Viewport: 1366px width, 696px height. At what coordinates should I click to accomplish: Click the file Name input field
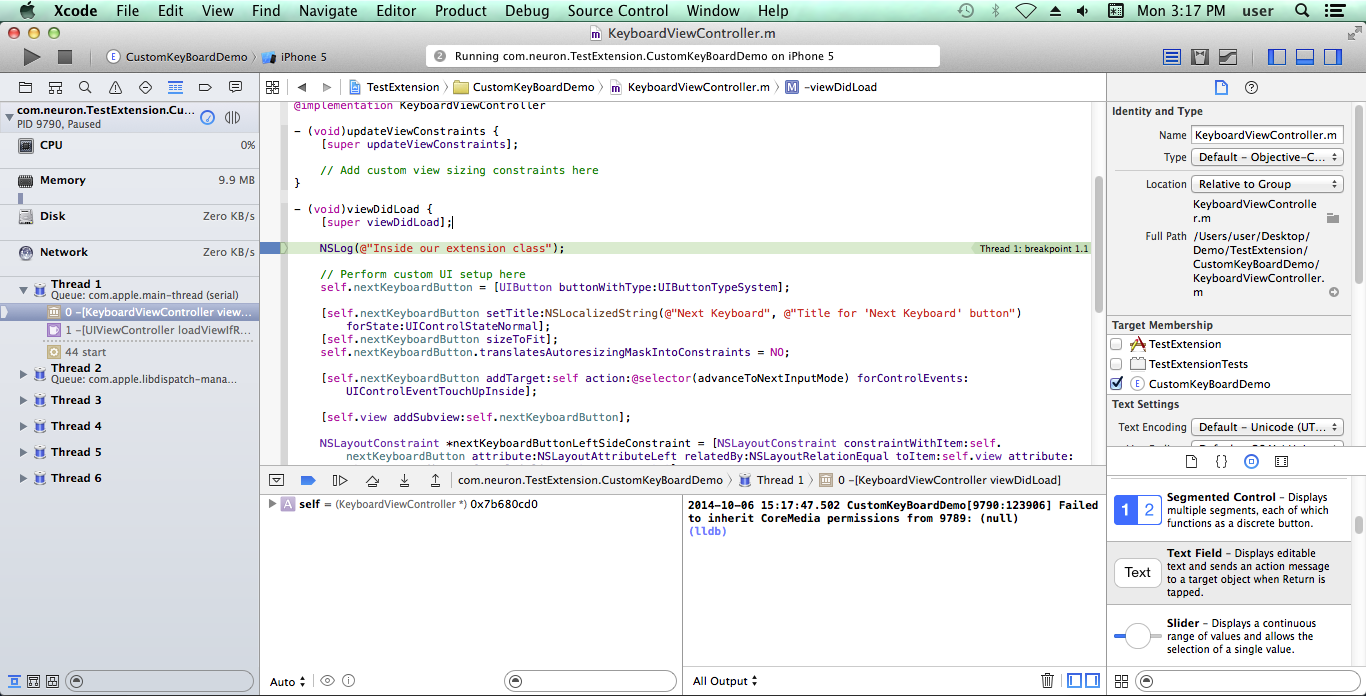pyautogui.click(x=1267, y=135)
